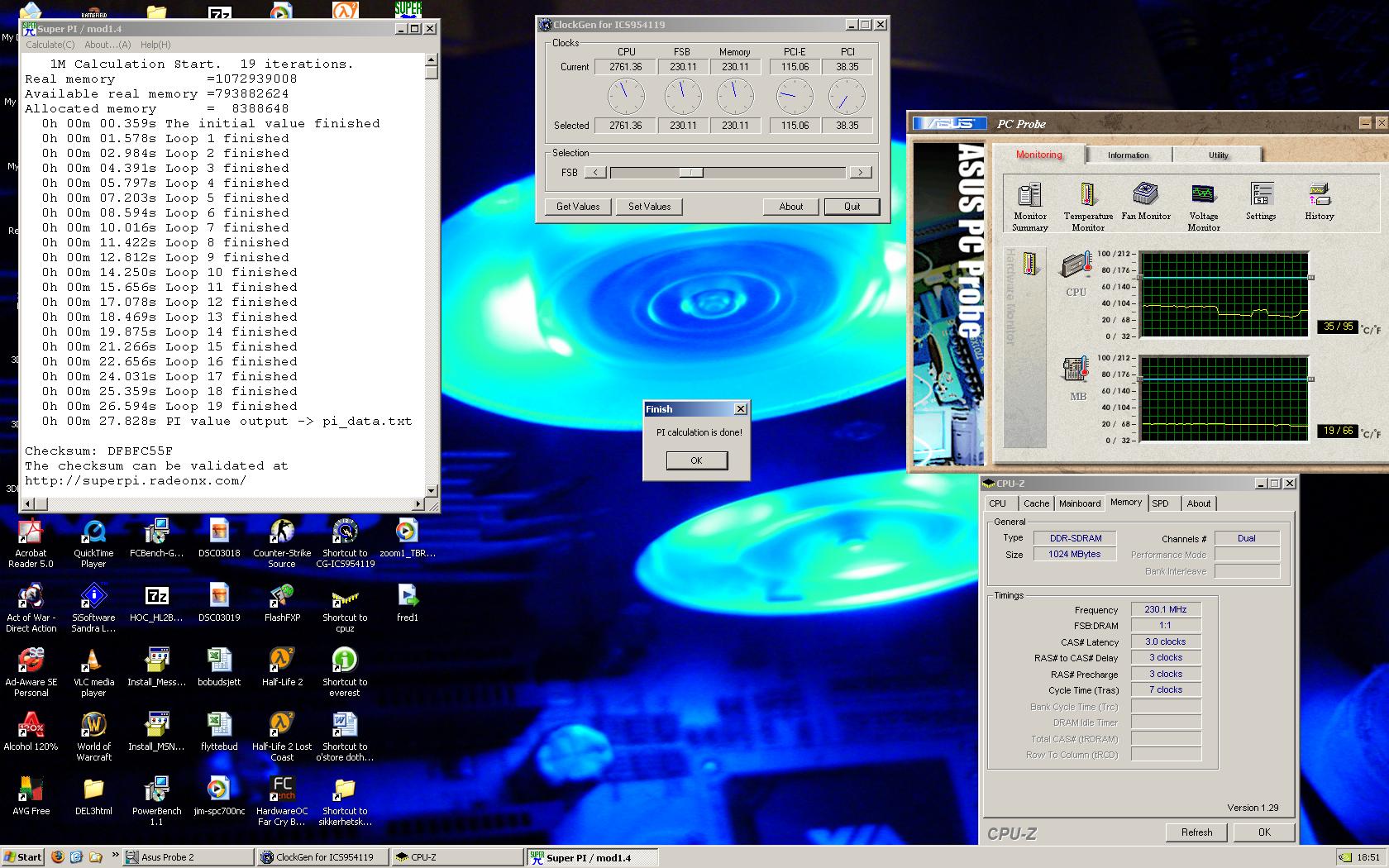Click Memory Frequency 230.1 MHz field
Image resolution: width=1389 pixels, height=868 pixels.
click(1166, 609)
